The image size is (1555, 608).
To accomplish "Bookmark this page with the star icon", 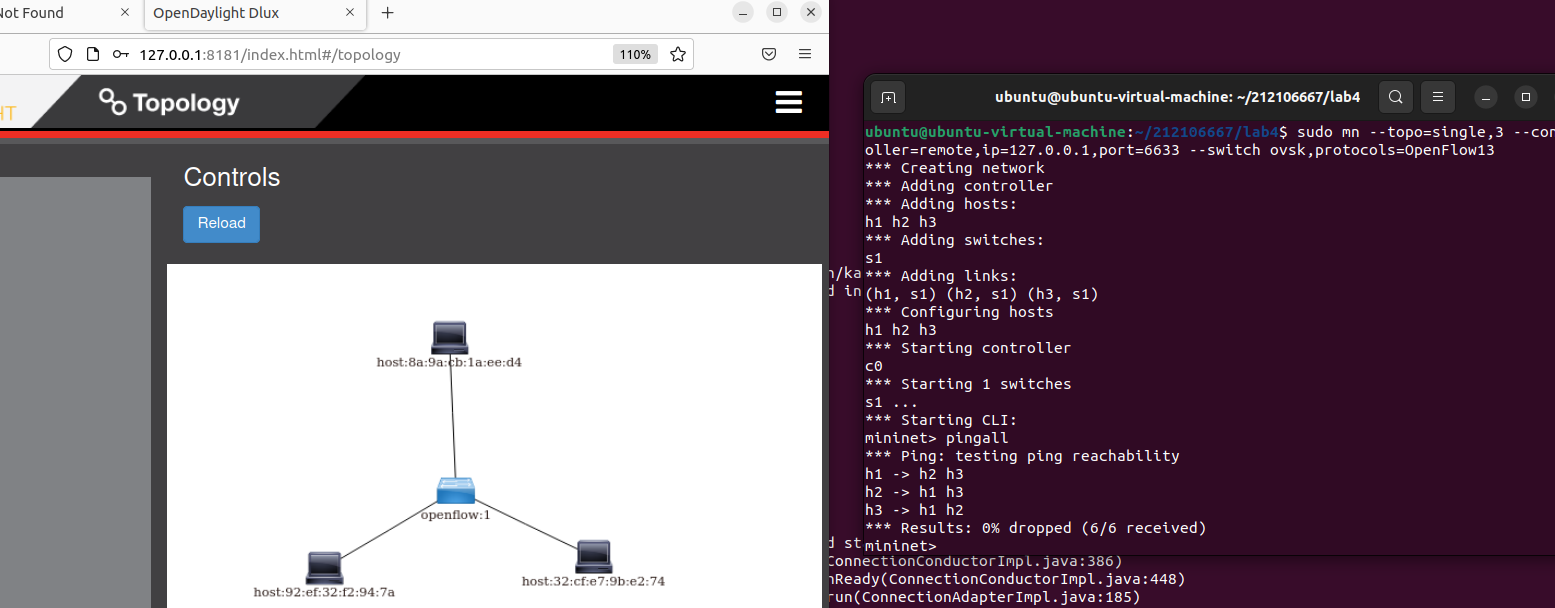I will point(677,54).
